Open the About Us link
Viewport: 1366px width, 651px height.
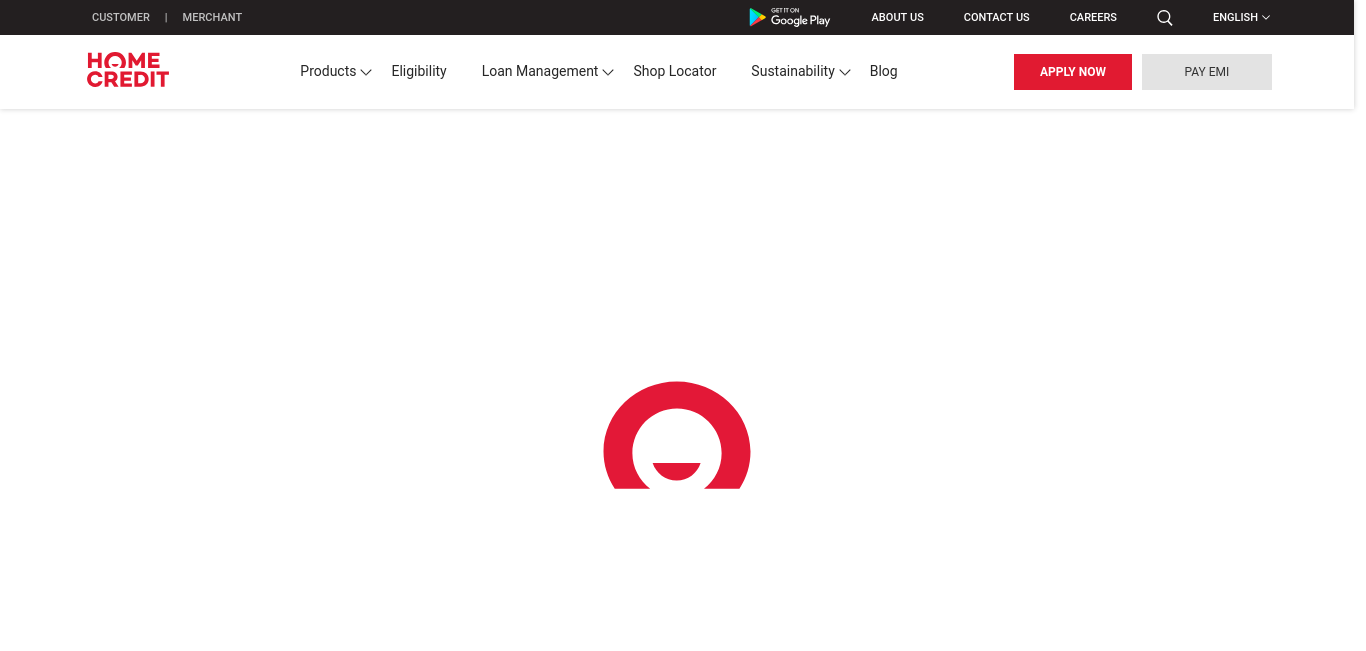[x=898, y=17]
